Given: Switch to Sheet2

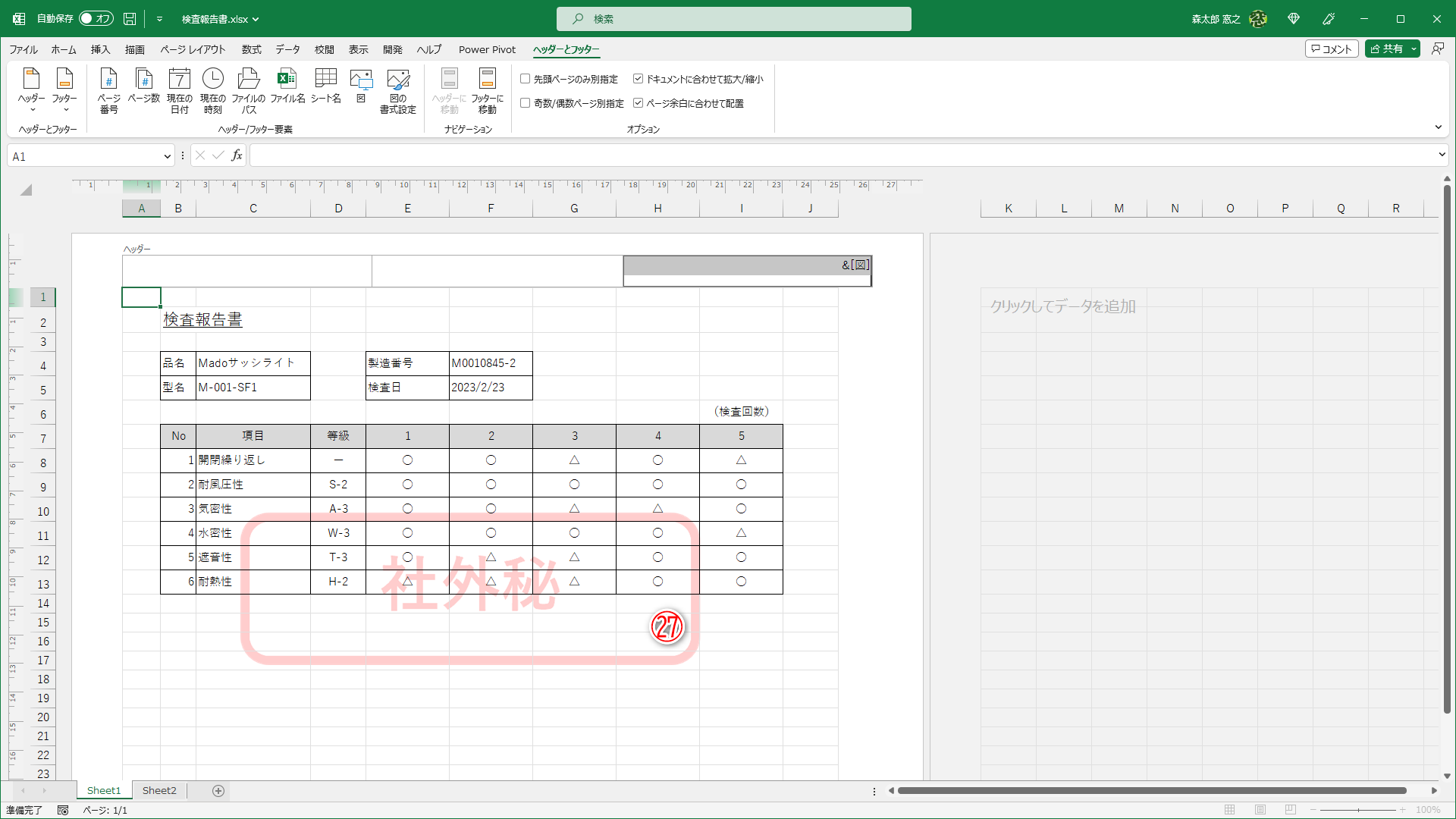Looking at the screenshot, I should (159, 790).
